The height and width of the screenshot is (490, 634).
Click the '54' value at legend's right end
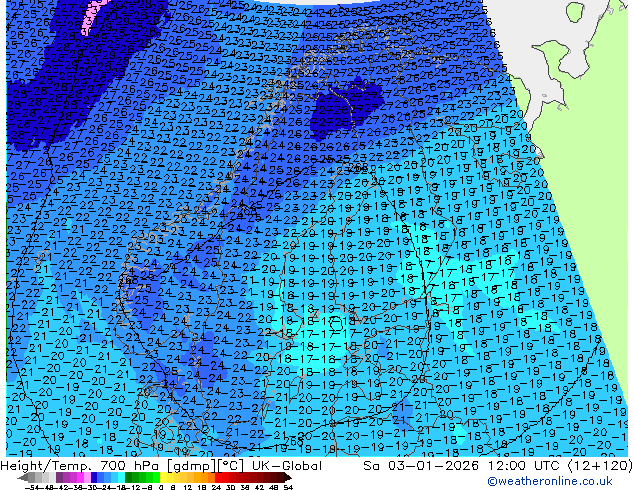coord(288,488)
